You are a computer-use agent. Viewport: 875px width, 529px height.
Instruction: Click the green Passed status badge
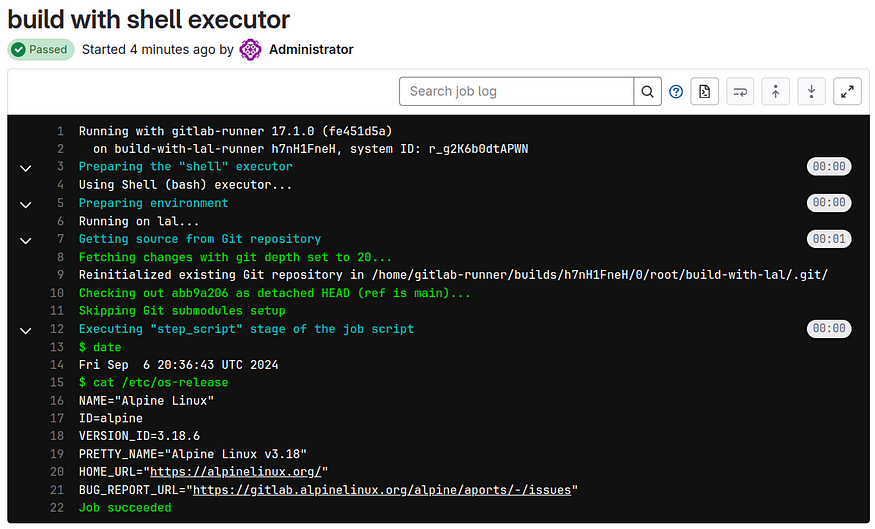[41, 50]
